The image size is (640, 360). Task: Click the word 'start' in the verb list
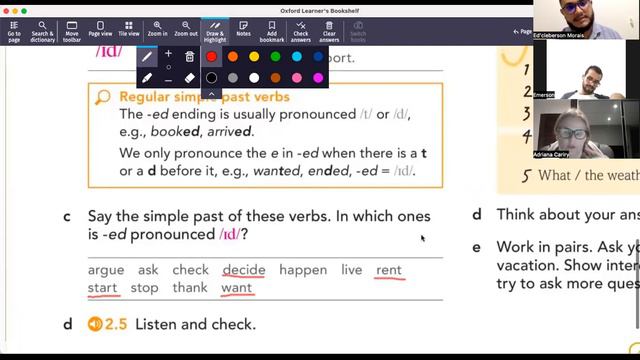coord(102,288)
